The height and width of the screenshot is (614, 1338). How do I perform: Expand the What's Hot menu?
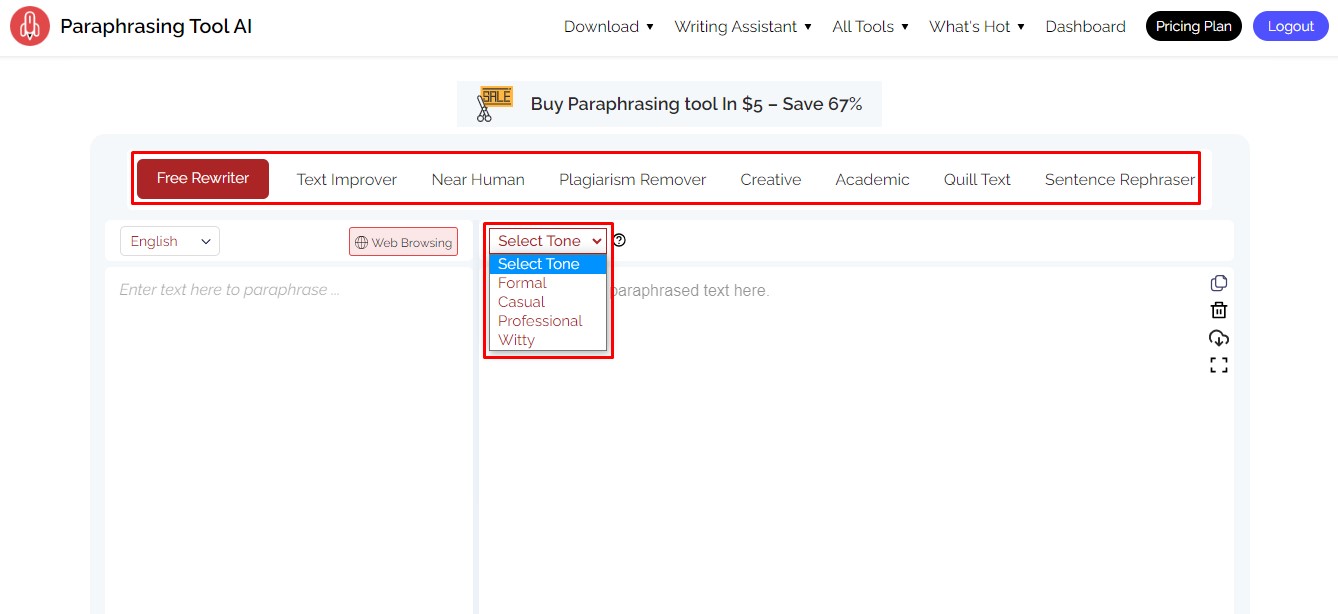(x=977, y=27)
